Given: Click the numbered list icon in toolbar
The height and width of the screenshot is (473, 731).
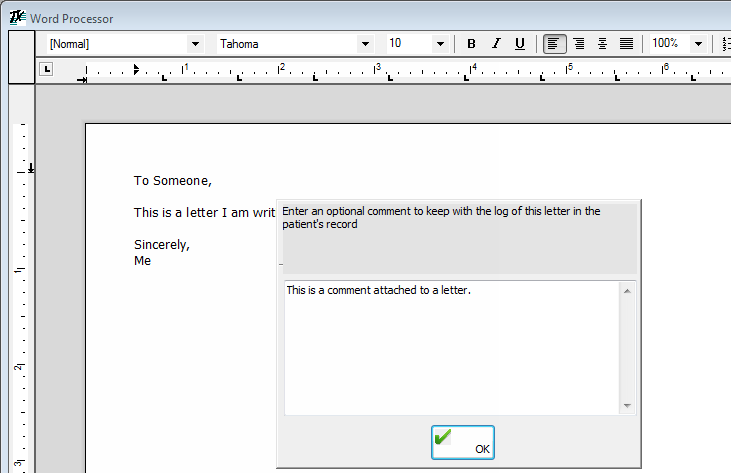Looking at the screenshot, I should (726, 44).
